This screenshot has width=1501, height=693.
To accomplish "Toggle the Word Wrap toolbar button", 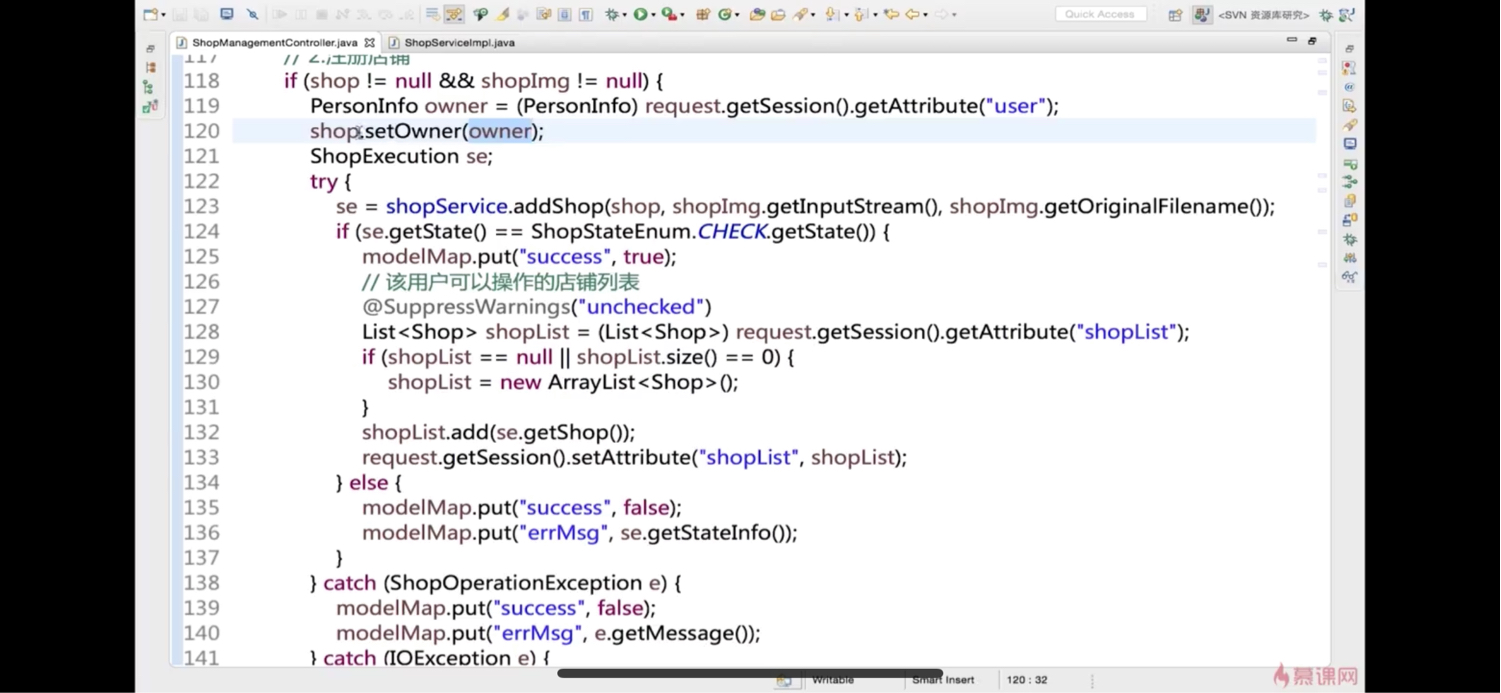I will click(x=432, y=14).
